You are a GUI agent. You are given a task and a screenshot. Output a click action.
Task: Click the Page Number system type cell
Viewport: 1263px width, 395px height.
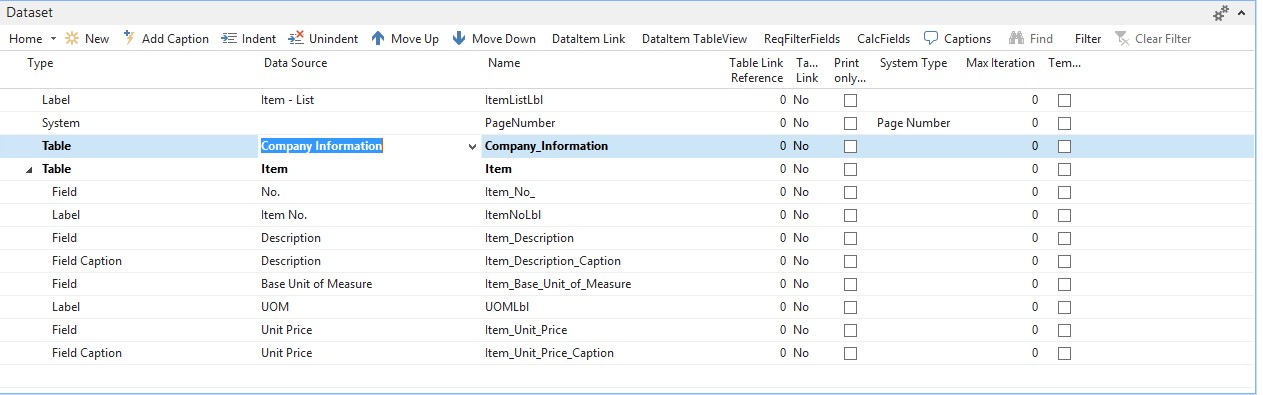click(x=913, y=123)
